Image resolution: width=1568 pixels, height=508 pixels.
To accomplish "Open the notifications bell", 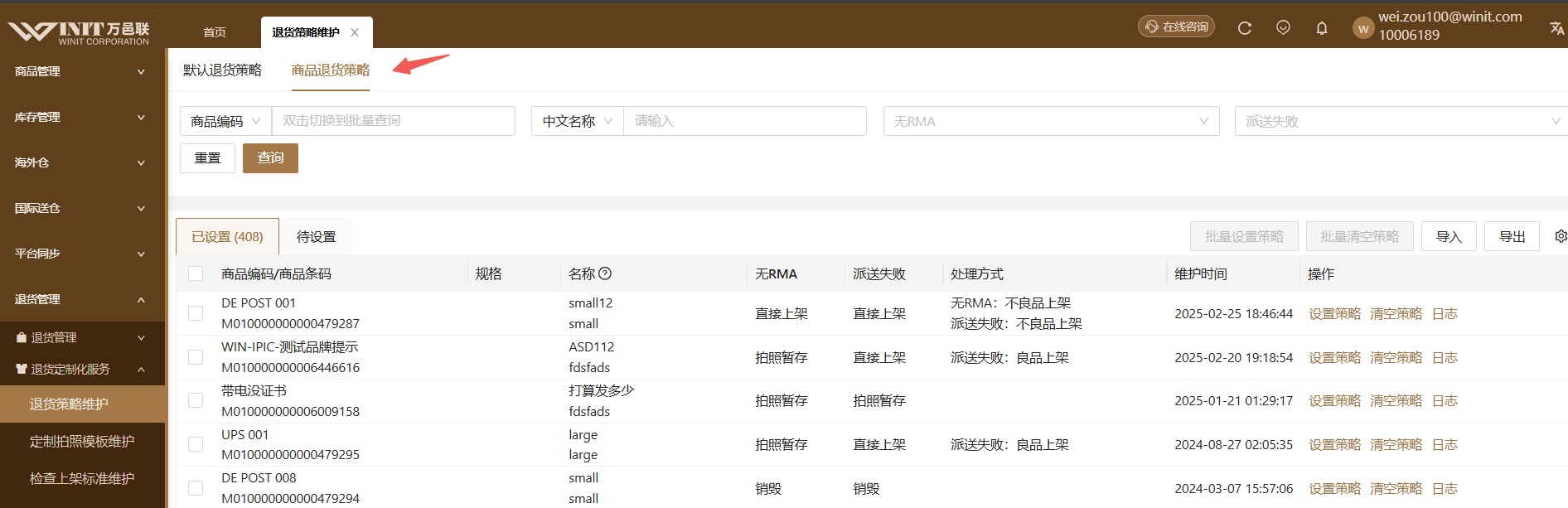I will coord(1322,28).
